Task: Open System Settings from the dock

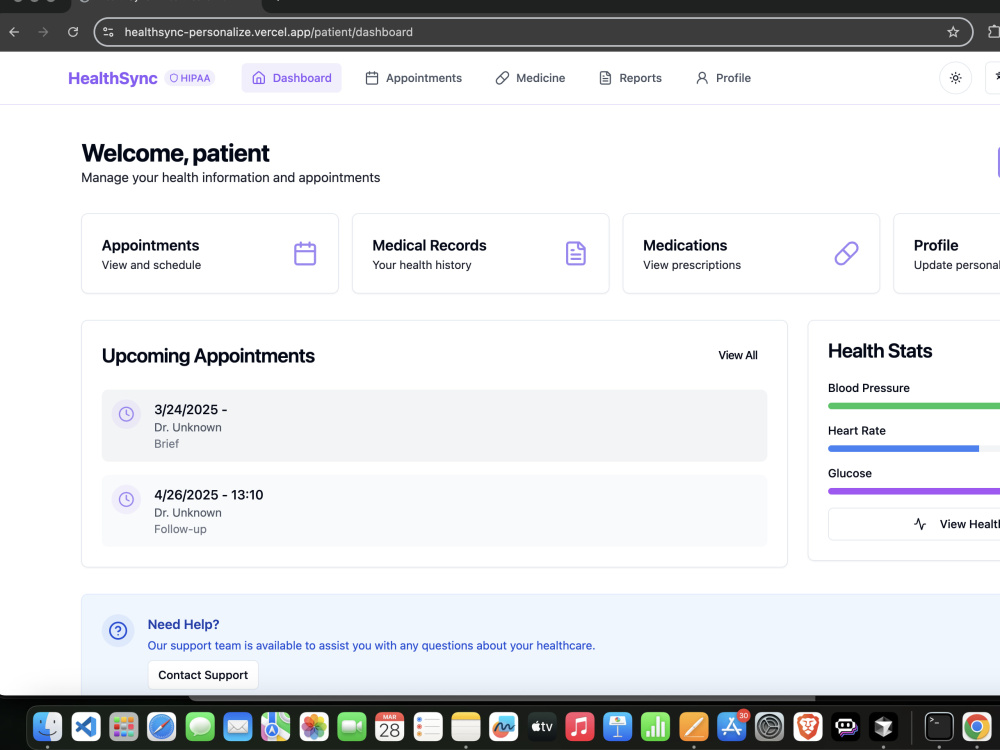Action: point(770,727)
